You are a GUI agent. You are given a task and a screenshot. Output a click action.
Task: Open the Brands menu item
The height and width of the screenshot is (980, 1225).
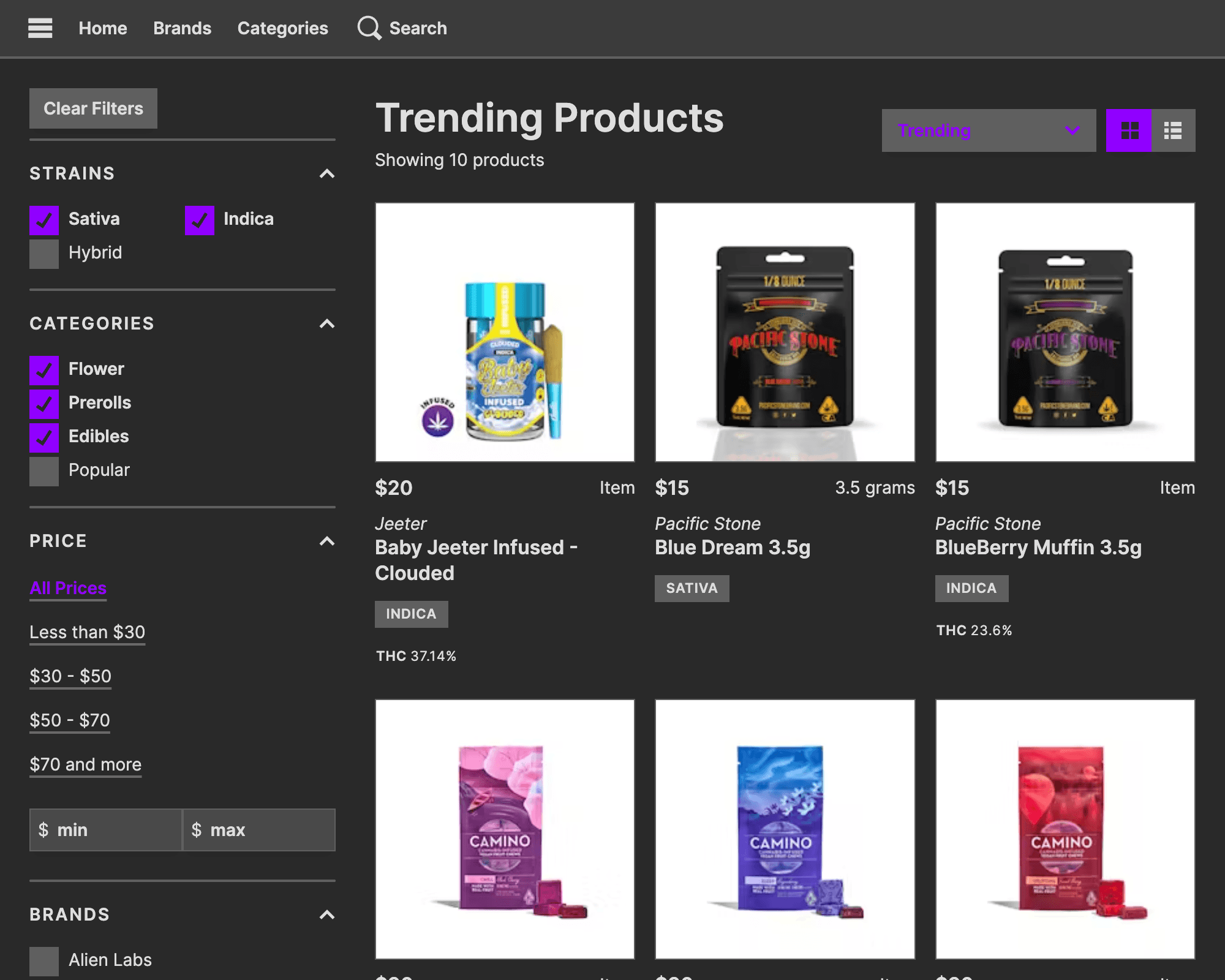click(x=182, y=28)
